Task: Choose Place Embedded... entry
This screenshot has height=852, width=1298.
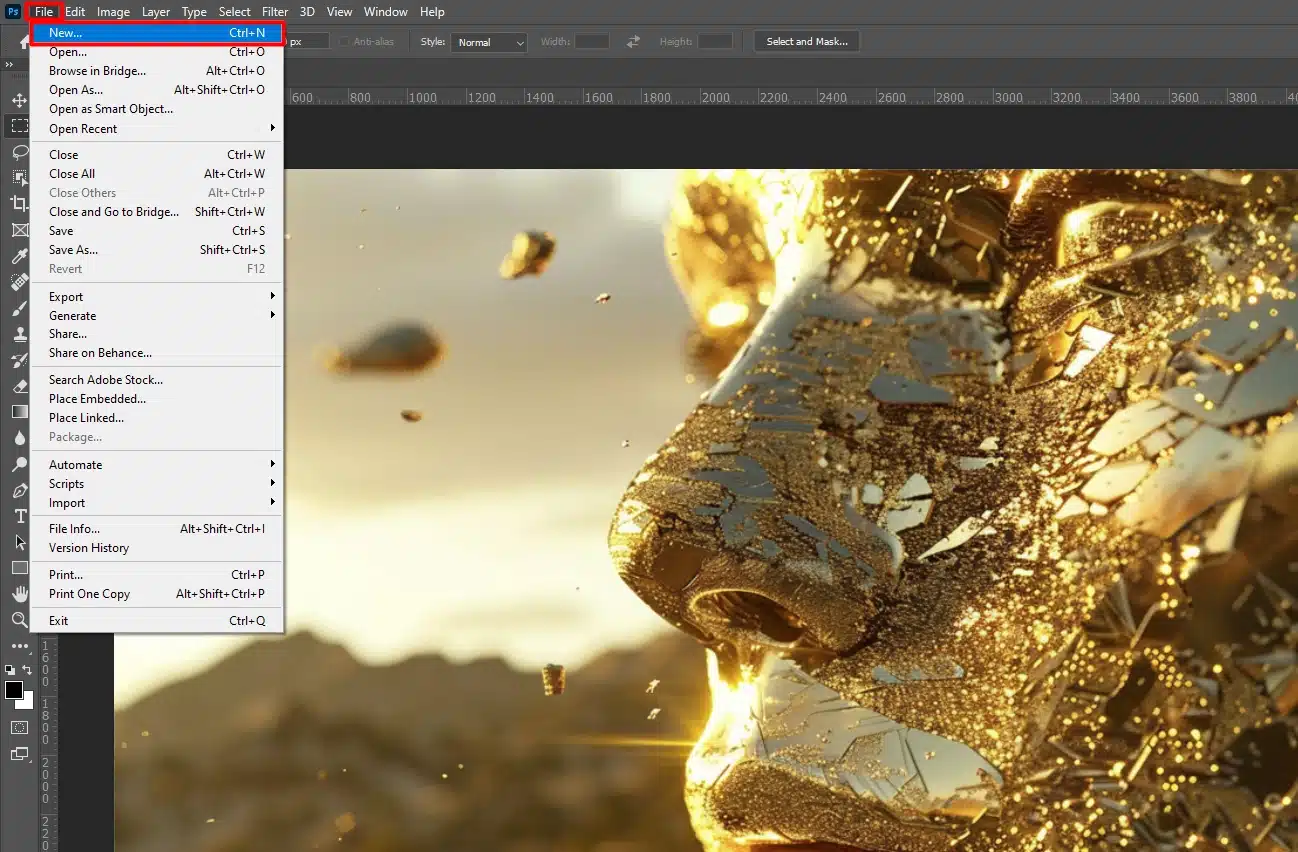Action: pos(157,399)
